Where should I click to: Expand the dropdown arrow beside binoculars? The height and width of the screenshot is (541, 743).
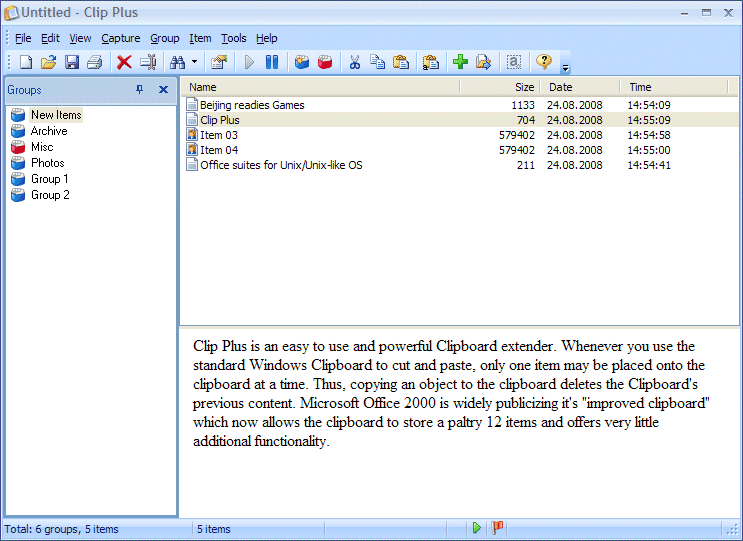click(x=194, y=62)
